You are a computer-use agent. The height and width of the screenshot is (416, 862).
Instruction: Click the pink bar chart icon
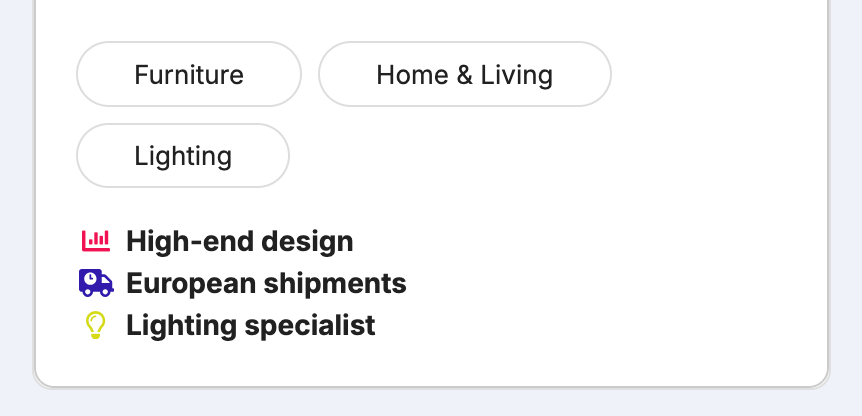coord(96,241)
